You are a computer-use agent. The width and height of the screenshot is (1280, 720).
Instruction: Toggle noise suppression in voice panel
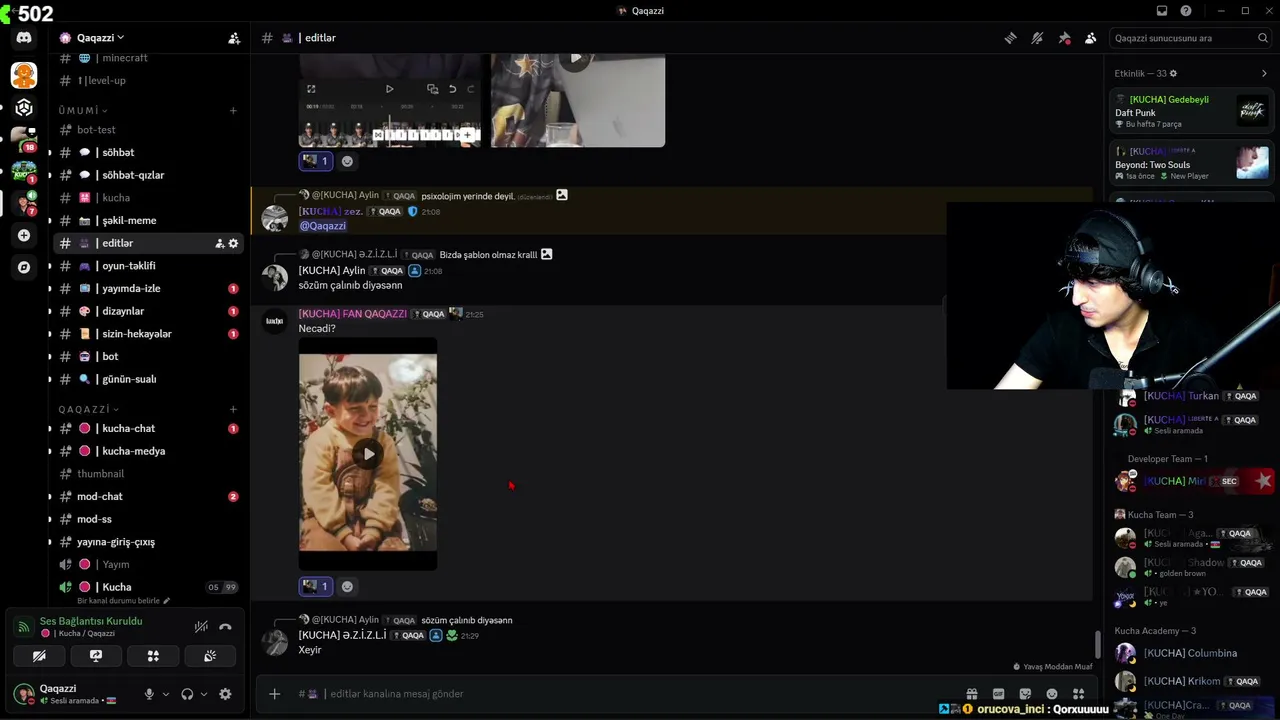coord(201,627)
